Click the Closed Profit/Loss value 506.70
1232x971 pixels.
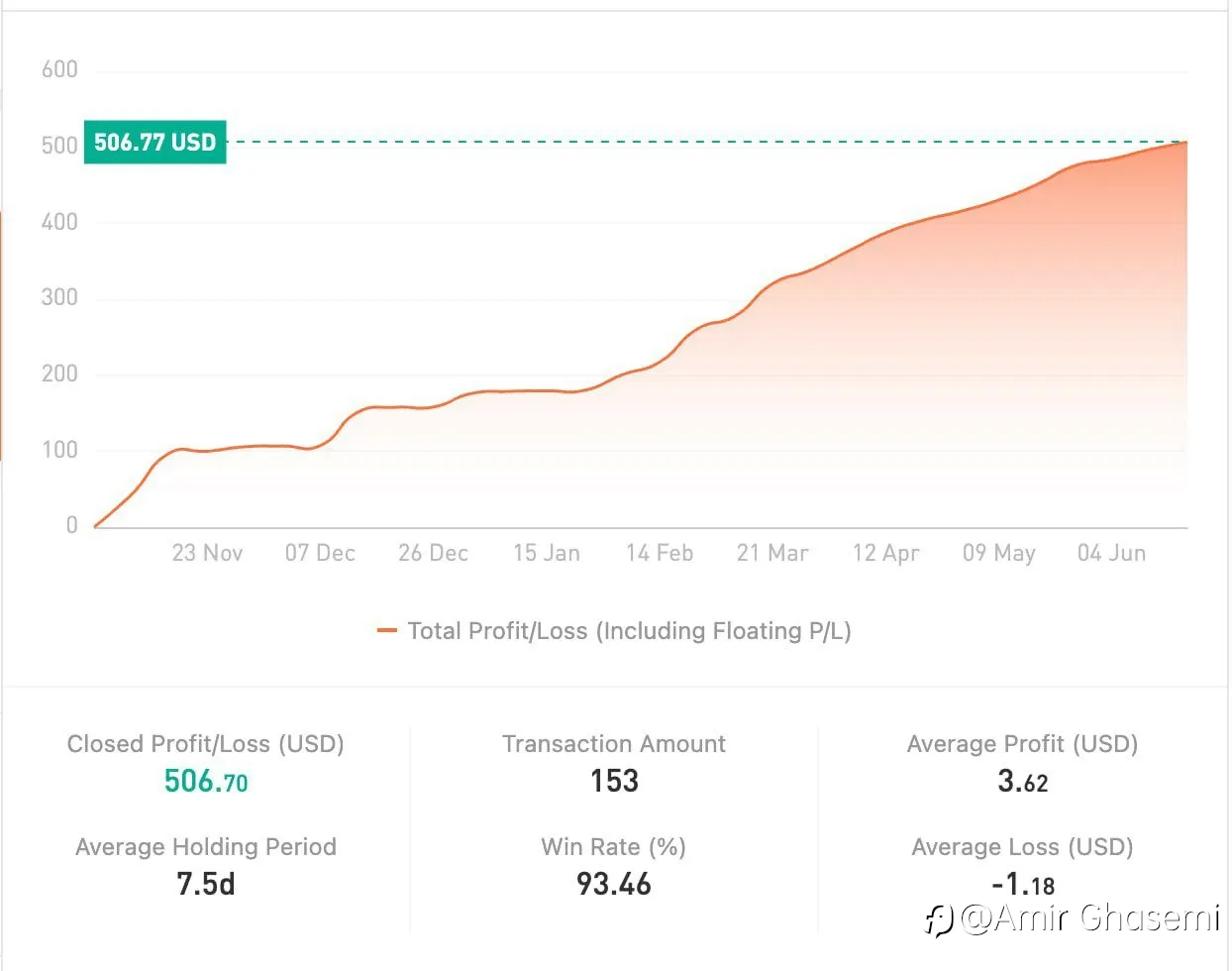click(x=206, y=782)
